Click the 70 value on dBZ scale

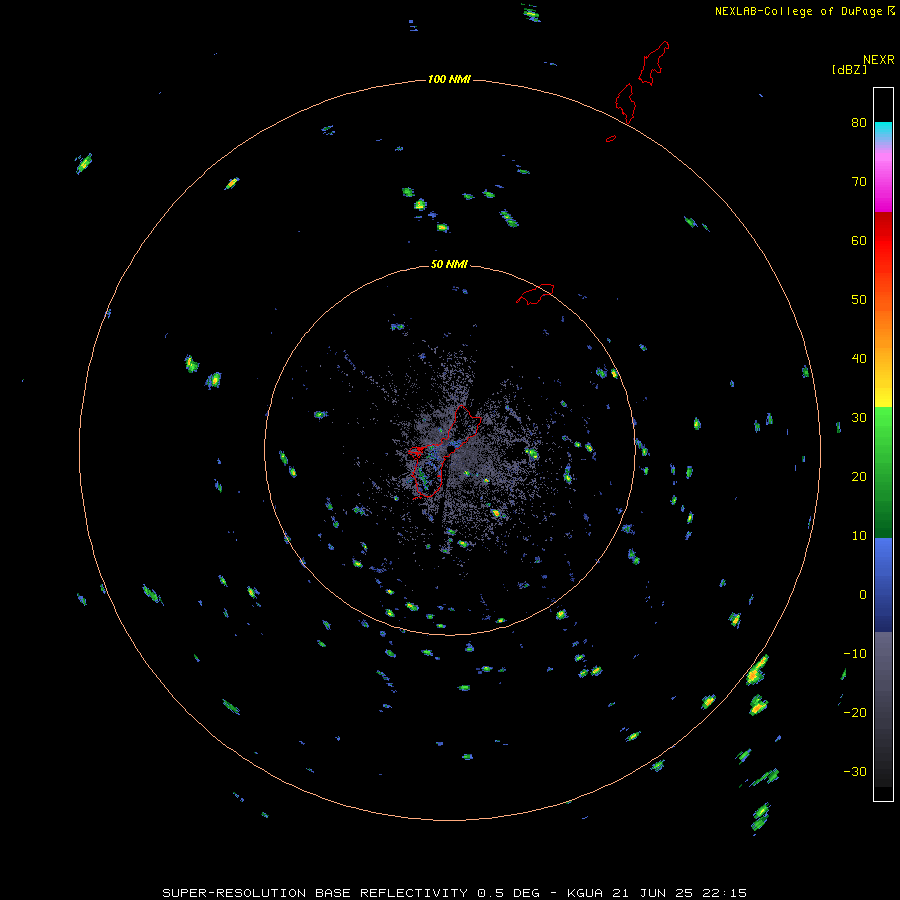click(859, 181)
